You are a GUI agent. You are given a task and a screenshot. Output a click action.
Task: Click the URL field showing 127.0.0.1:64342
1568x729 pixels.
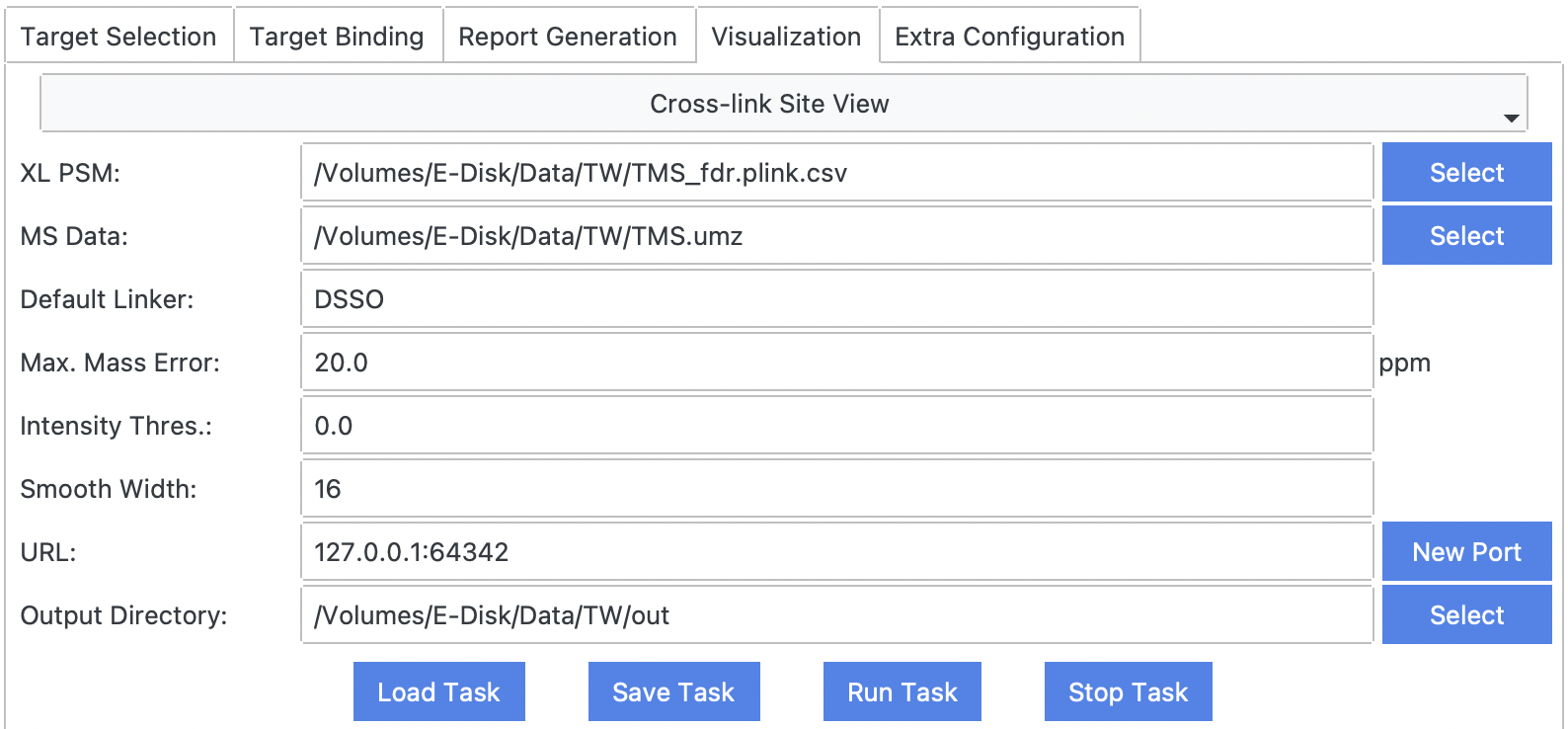[836, 552]
